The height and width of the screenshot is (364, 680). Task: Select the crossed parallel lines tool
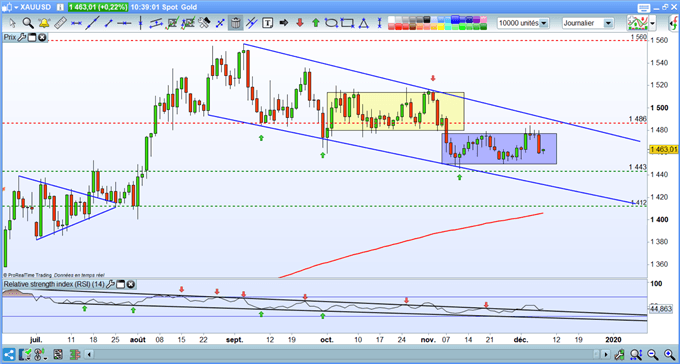point(252,23)
